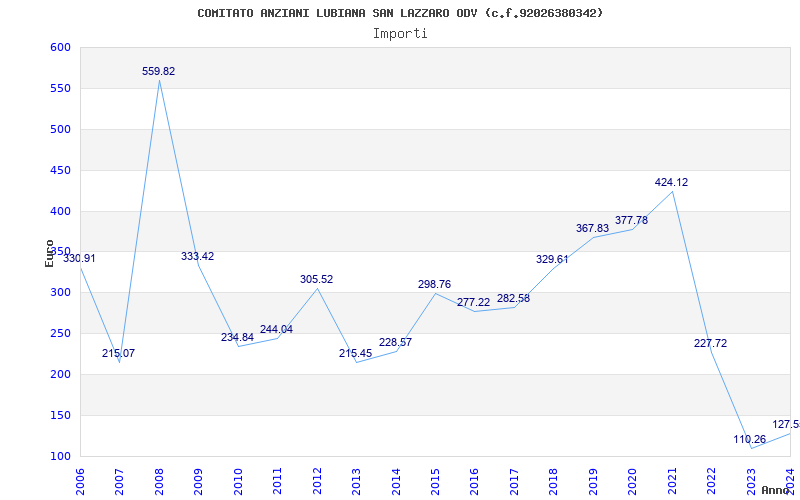Click the 2013 x-axis tick label
Image resolution: width=800 pixels, height=500 pixels.
[x=356, y=482]
